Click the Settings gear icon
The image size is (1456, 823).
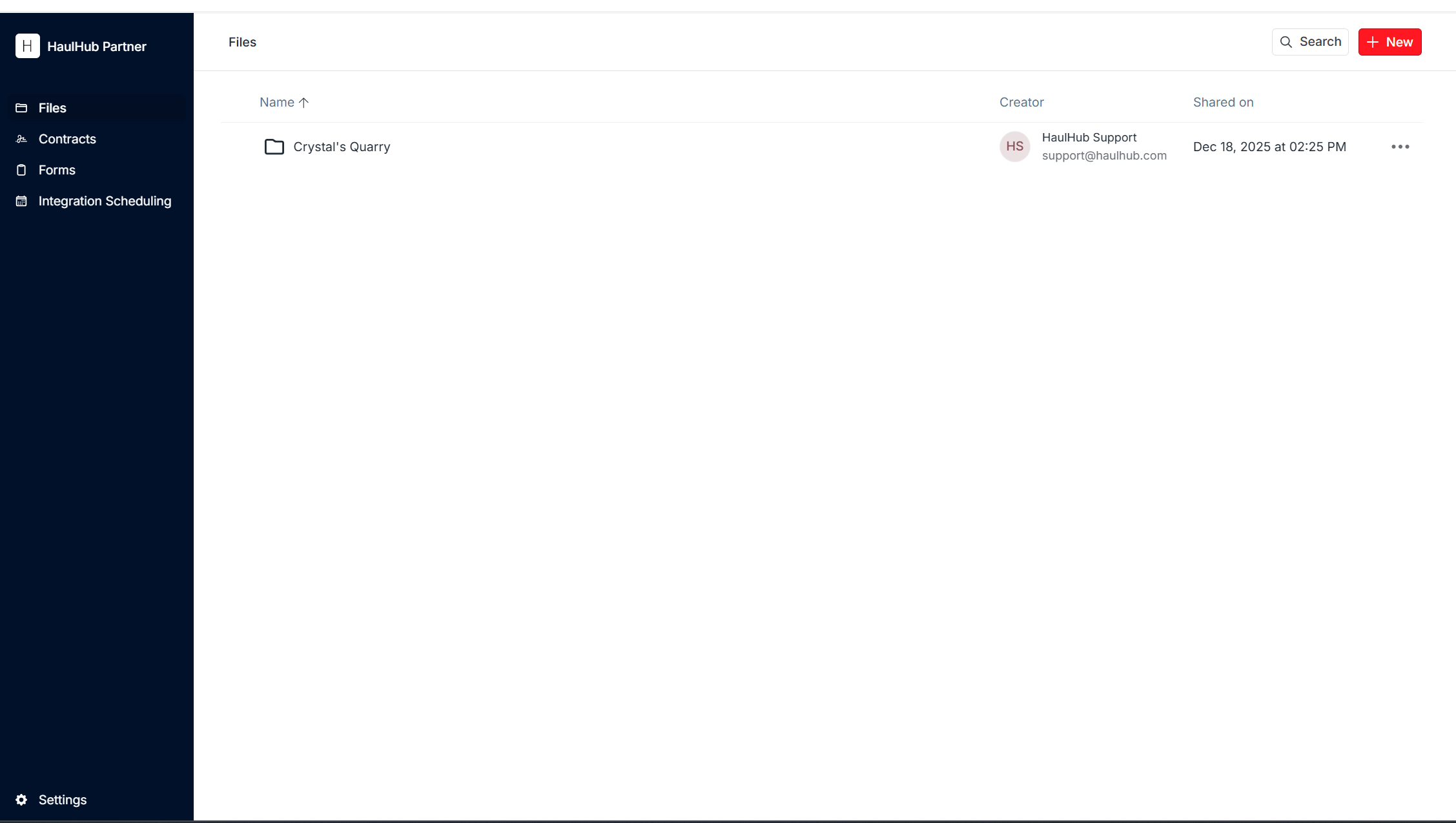(21, 800)
